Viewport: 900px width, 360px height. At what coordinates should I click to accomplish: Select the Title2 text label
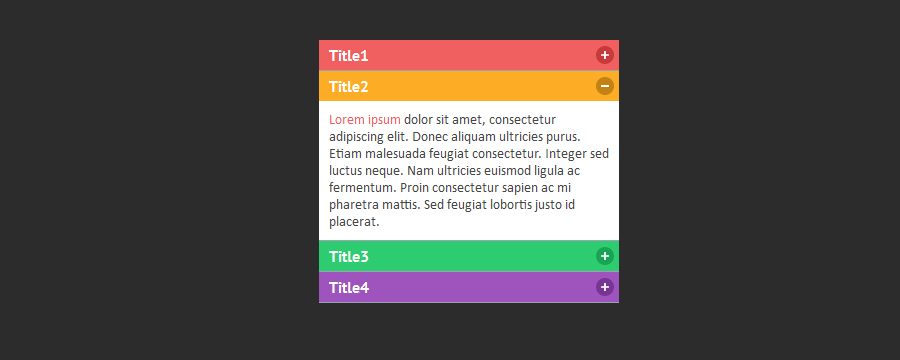click(x=348, y=87)
